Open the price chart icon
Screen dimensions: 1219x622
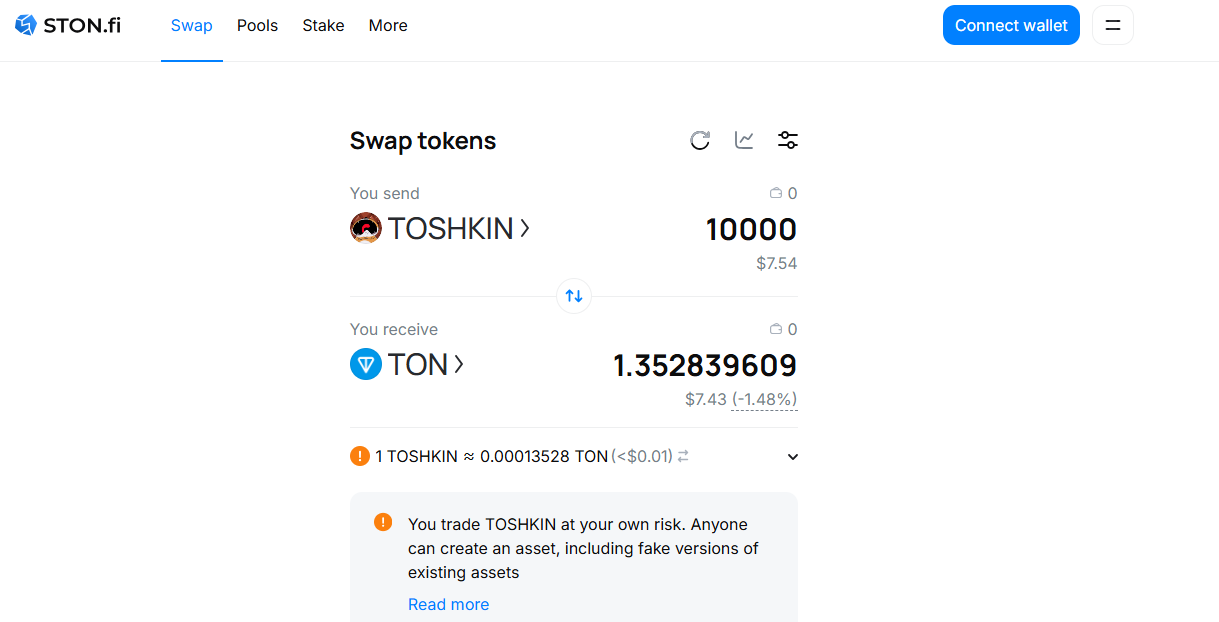pos(744,140)
